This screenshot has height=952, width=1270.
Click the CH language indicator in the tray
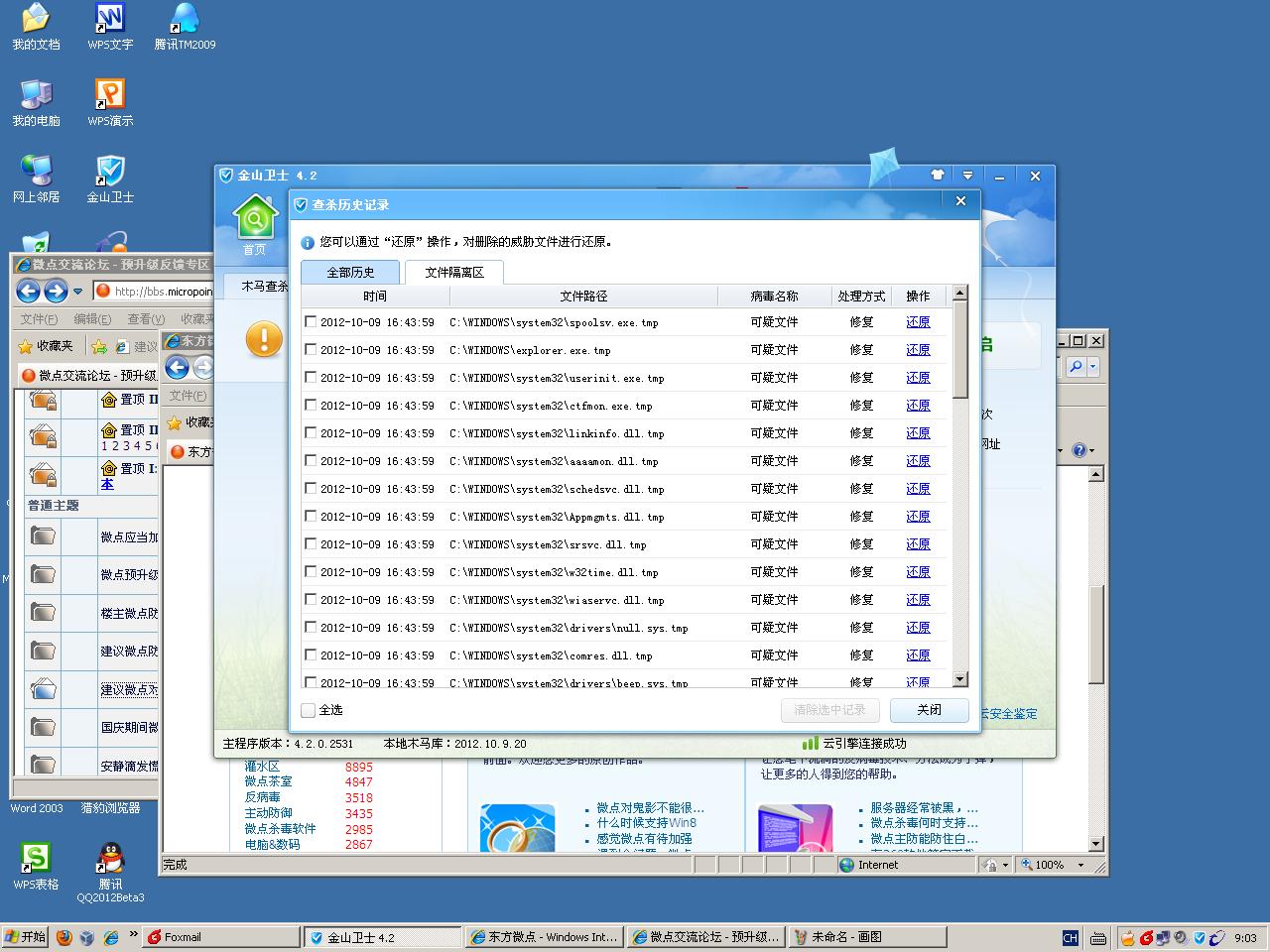(x=1070, y=937)
